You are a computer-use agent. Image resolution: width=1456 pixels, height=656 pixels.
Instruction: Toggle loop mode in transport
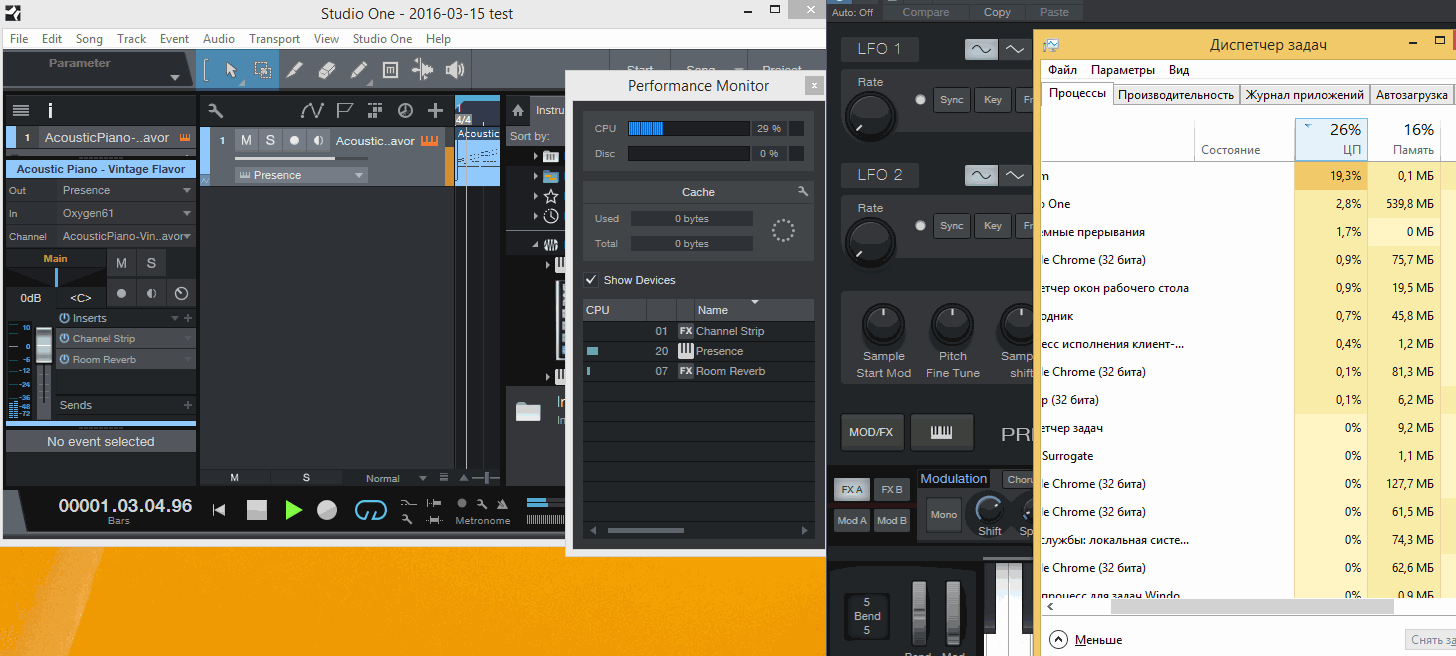tap(371, 510)
